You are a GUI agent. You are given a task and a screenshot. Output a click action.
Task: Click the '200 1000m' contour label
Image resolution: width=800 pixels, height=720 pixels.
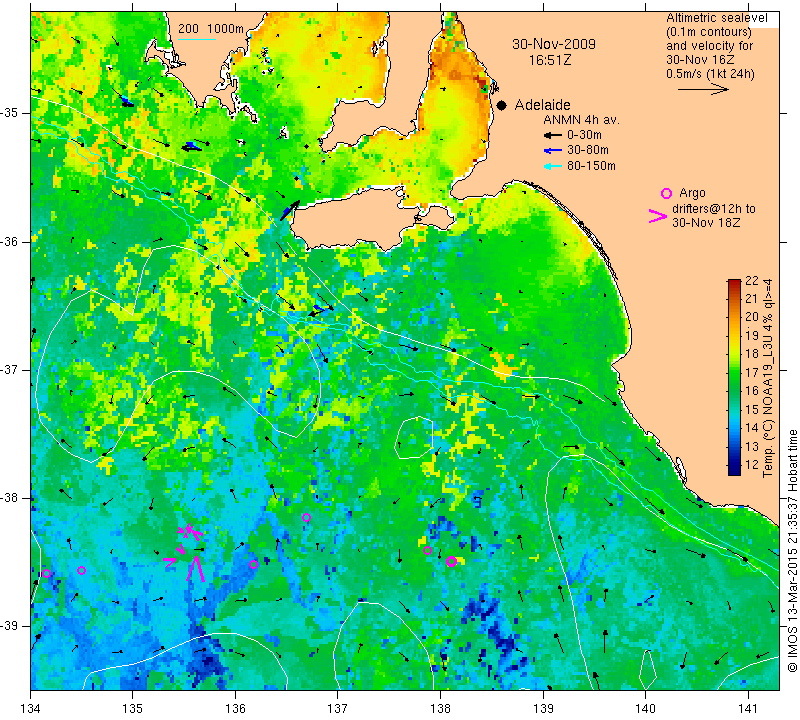coord(211,29)
